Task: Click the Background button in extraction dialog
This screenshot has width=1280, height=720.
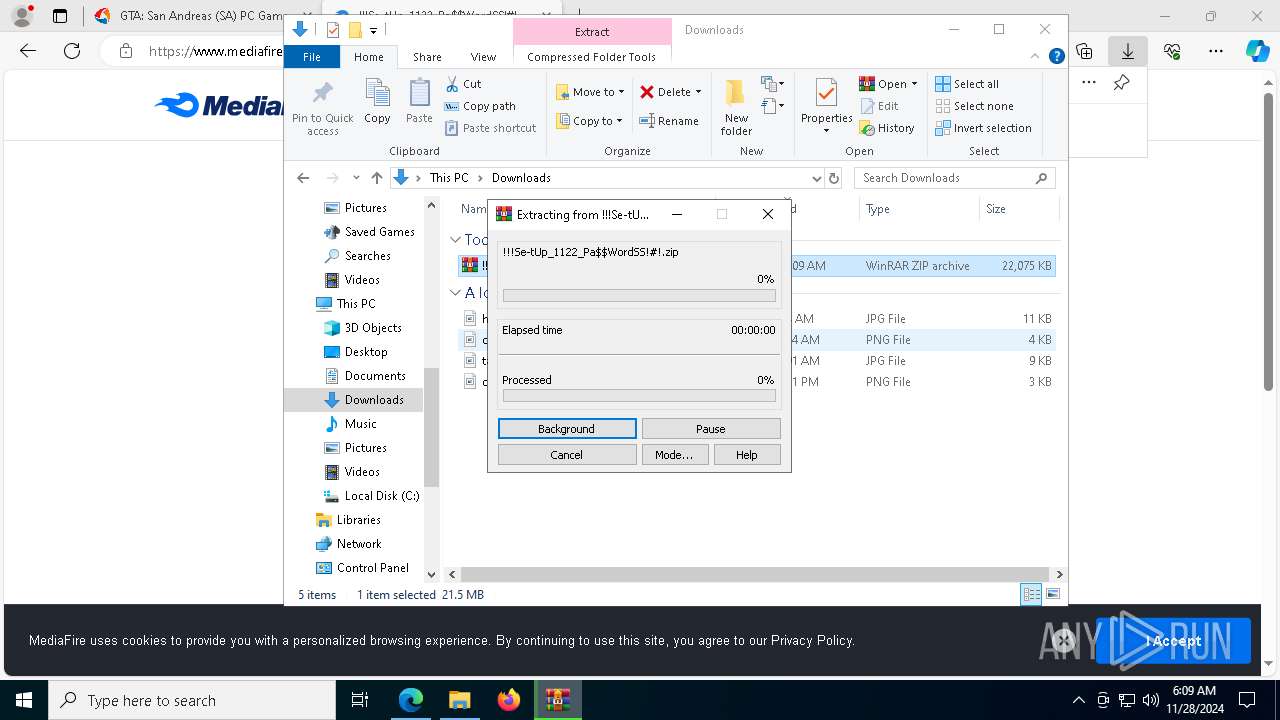Action: coord(567,429)
